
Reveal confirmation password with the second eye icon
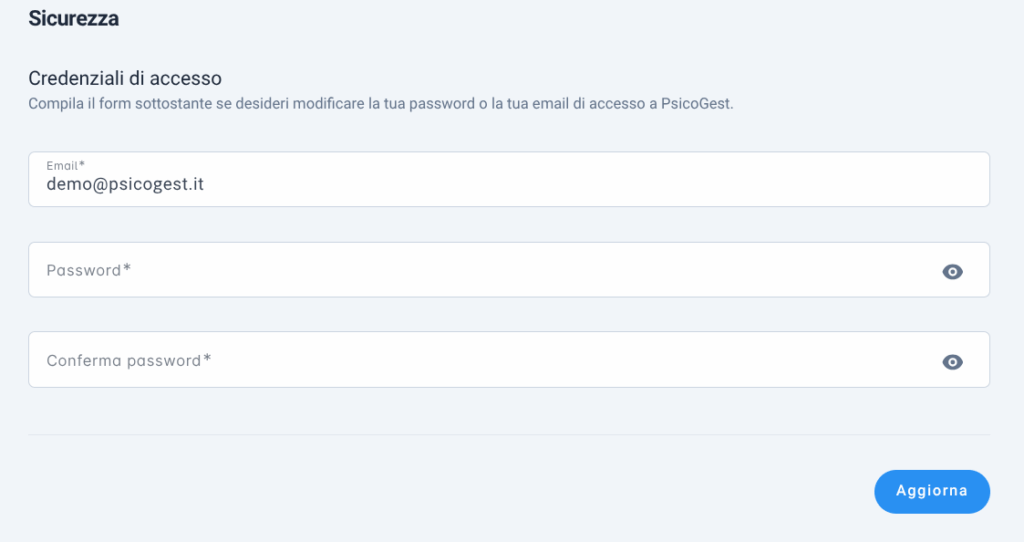click(952, 361)
